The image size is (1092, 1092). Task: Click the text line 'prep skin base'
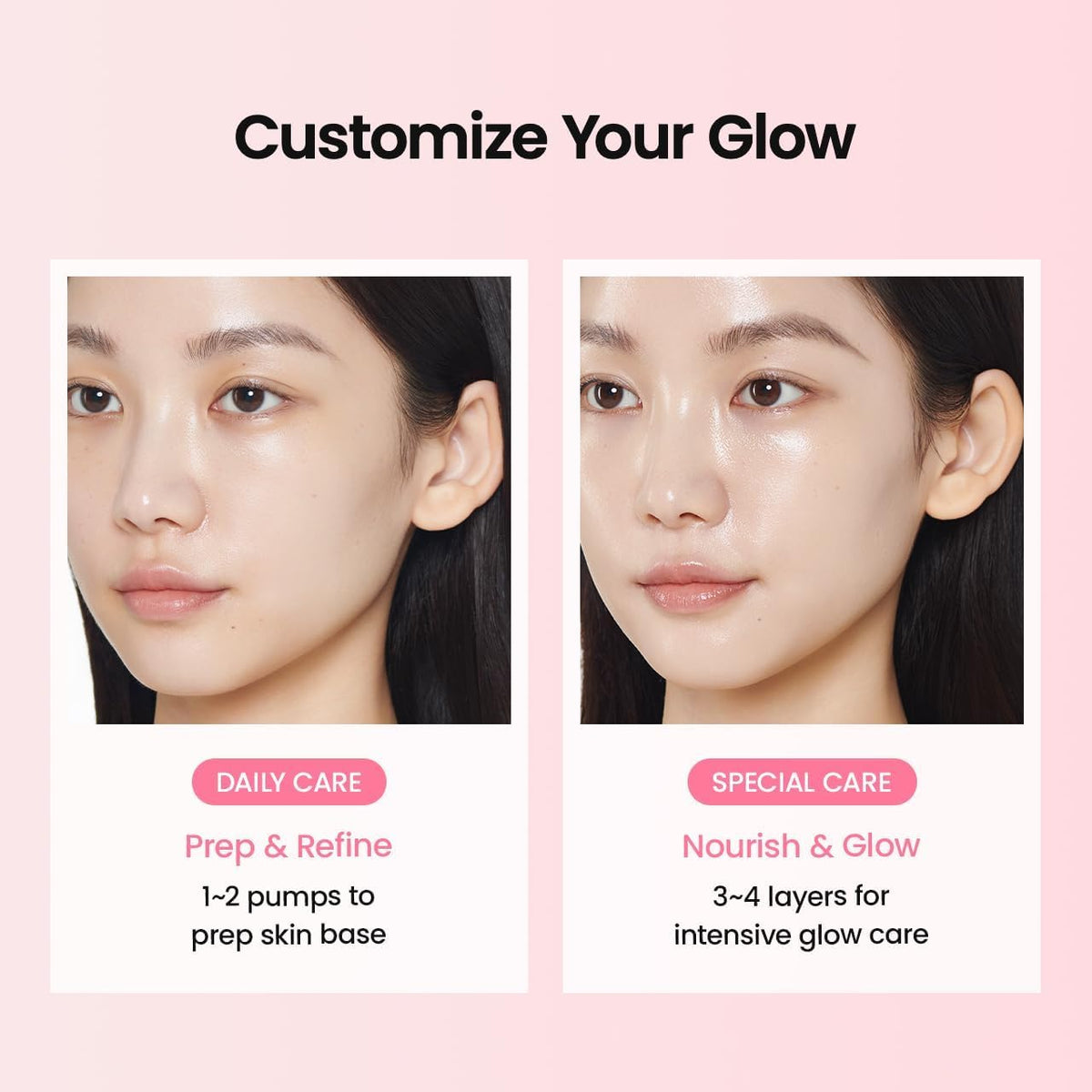[x=288, y=935]
